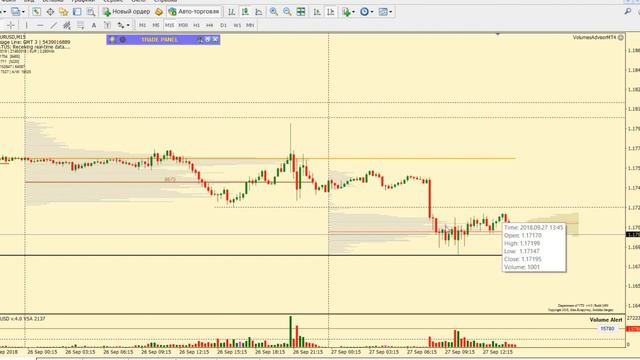Select the Fibonacci Retracement tool
Viewport: 640px width, 360px height.
80,25
